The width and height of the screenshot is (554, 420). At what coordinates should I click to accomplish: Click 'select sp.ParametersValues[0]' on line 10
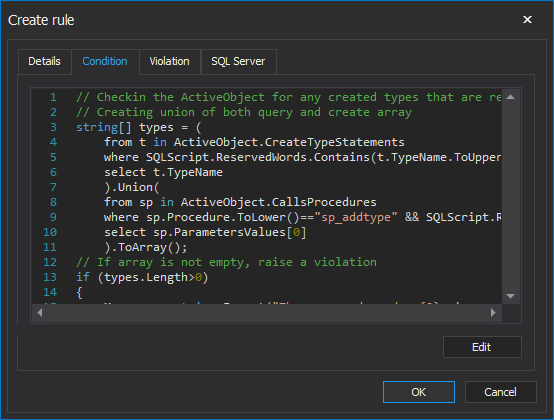click(205, 232)
